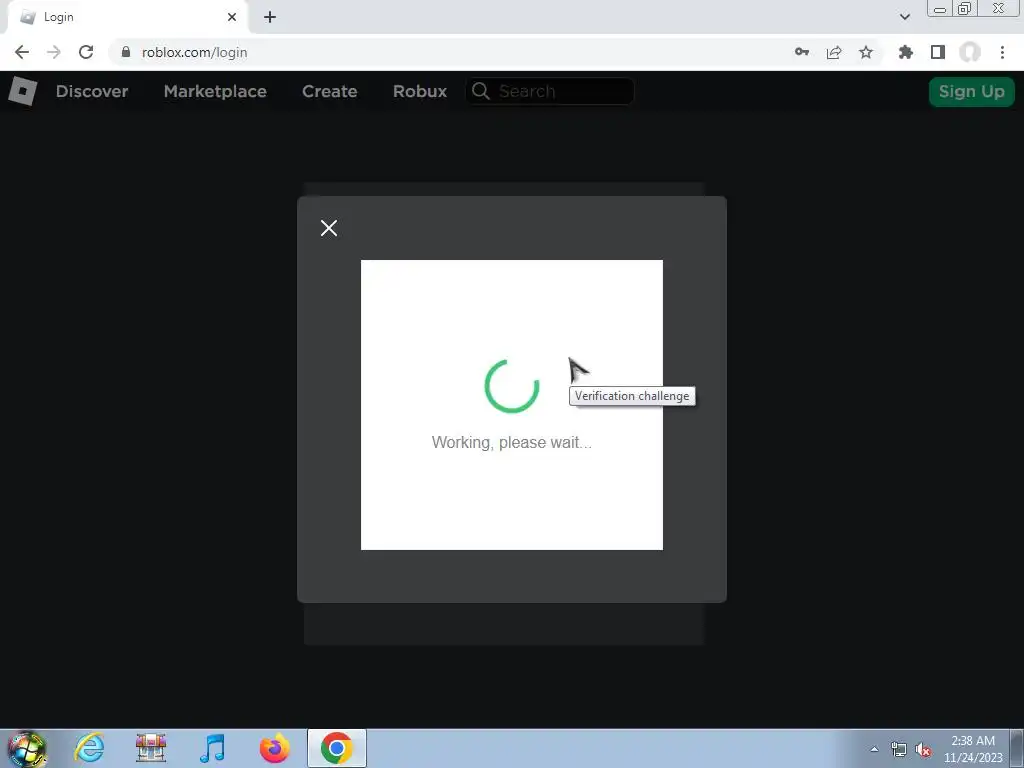Image resolution: width=1024 pixels, height=768 pixels.
Task: View site info via the lock icon
Action: pyautogui.click(x=125, y=52)
